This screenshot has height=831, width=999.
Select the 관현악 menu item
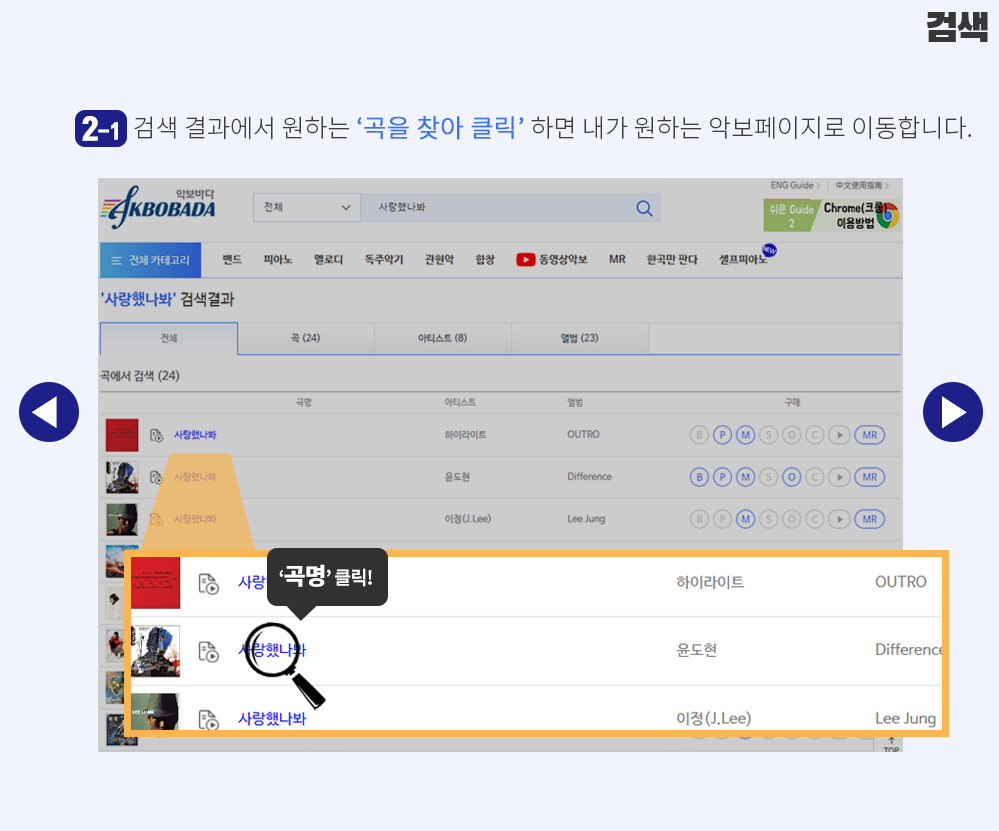[x=439, y=259]
